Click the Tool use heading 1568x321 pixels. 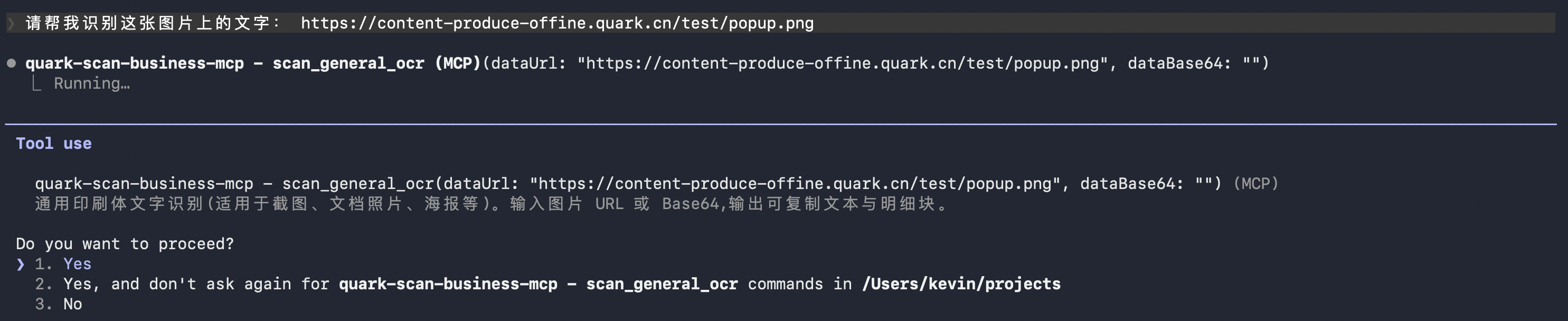pos(53,143)
